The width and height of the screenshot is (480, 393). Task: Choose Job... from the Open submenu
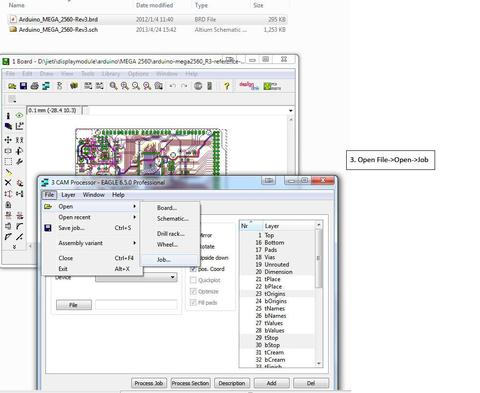[x=170, y=260]
